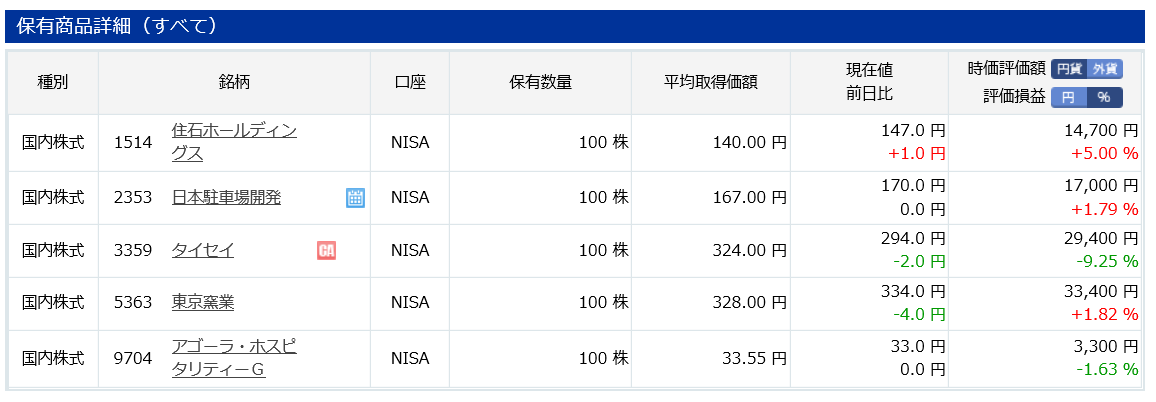This screenshot has height=402, width=1156.
Task: Show profit/loss in 円
Action: coord(1068,97)
